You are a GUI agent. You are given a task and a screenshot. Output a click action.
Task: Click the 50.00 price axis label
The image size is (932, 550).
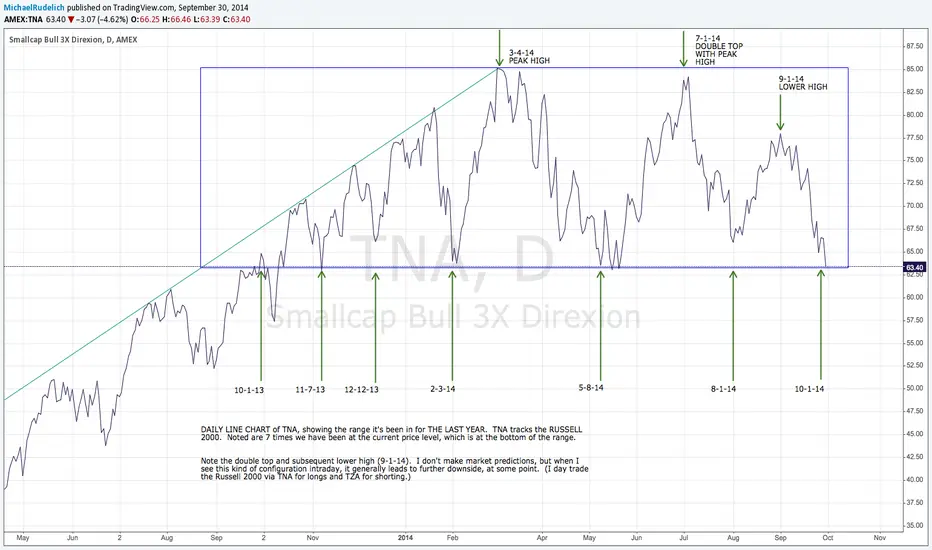click(914, 388)
